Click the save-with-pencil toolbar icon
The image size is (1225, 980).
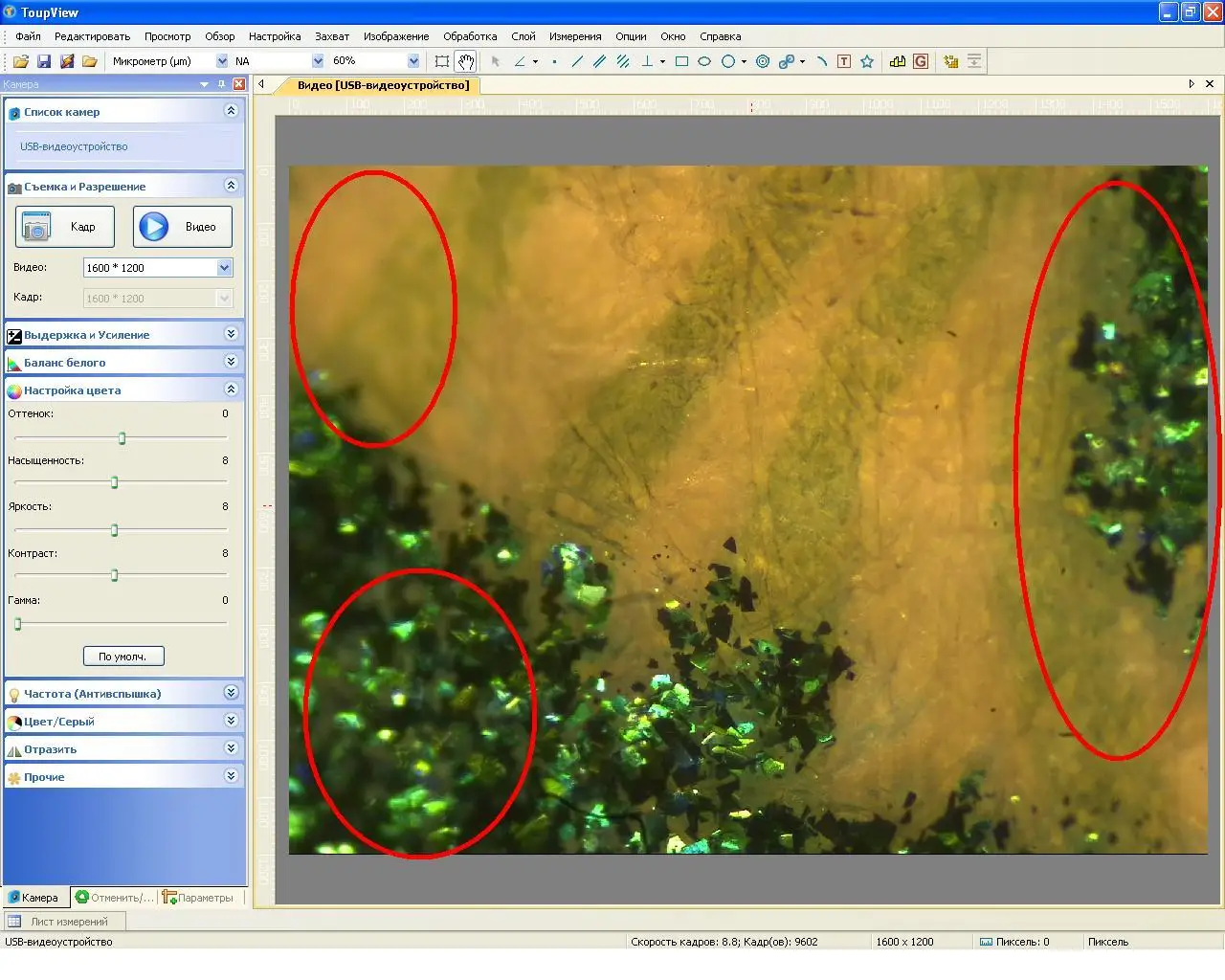click(x=67, y=61)
